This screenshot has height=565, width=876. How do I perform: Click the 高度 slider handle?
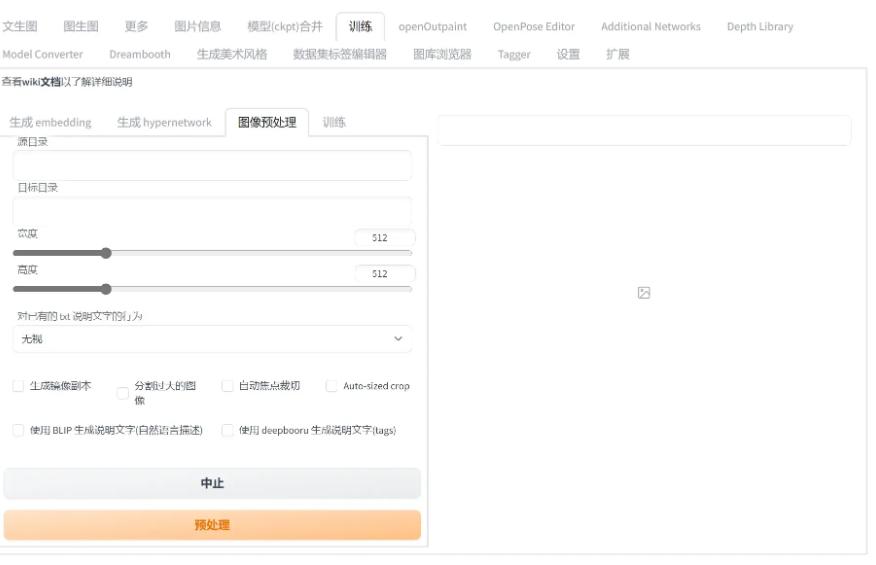[106, 289]
